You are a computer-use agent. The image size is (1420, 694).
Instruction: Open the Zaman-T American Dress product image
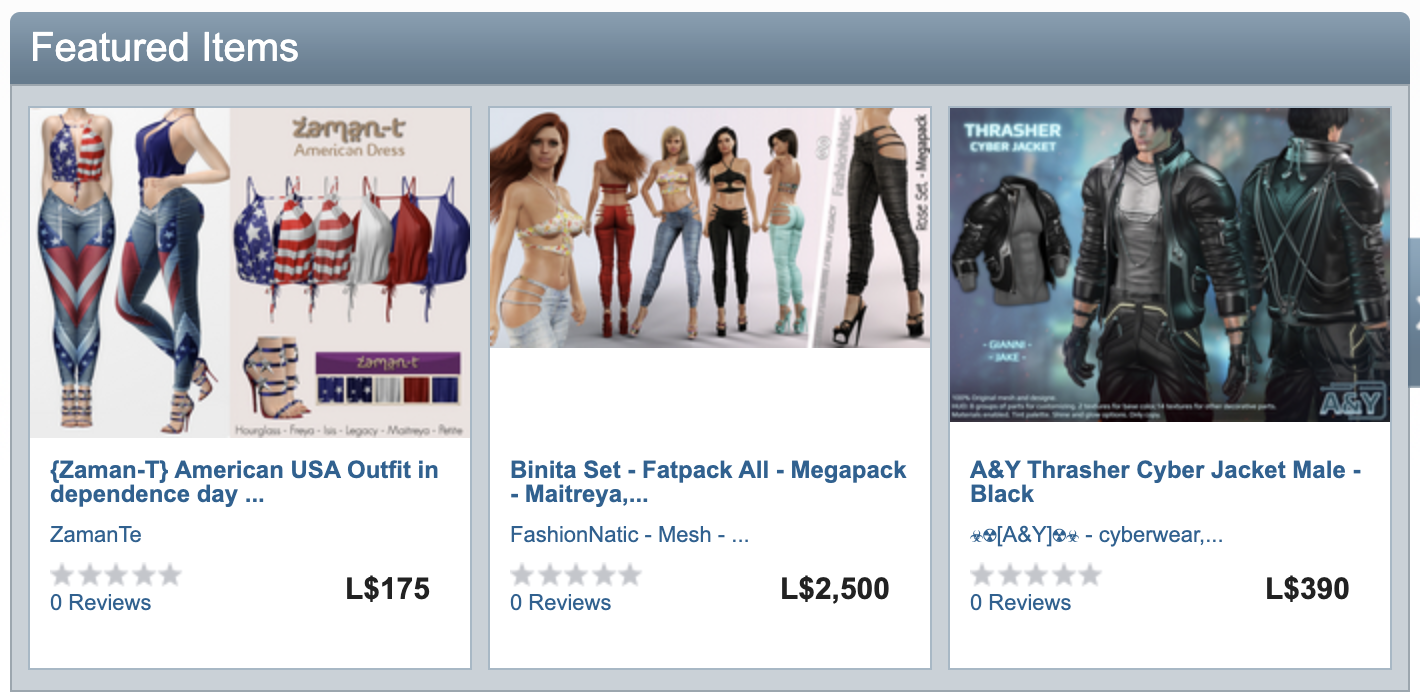click(x=250, y=273)
